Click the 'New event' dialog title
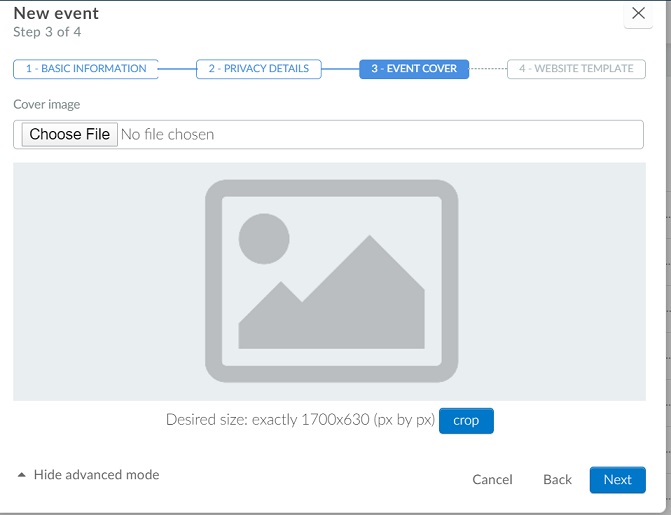Screen dimensions: 671x515 coord(56,13)
